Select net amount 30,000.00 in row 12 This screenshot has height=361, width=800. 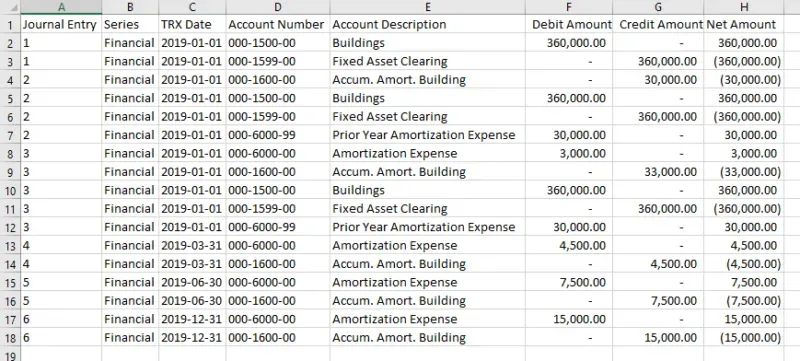pyautogui.click(x=744, y=227)
